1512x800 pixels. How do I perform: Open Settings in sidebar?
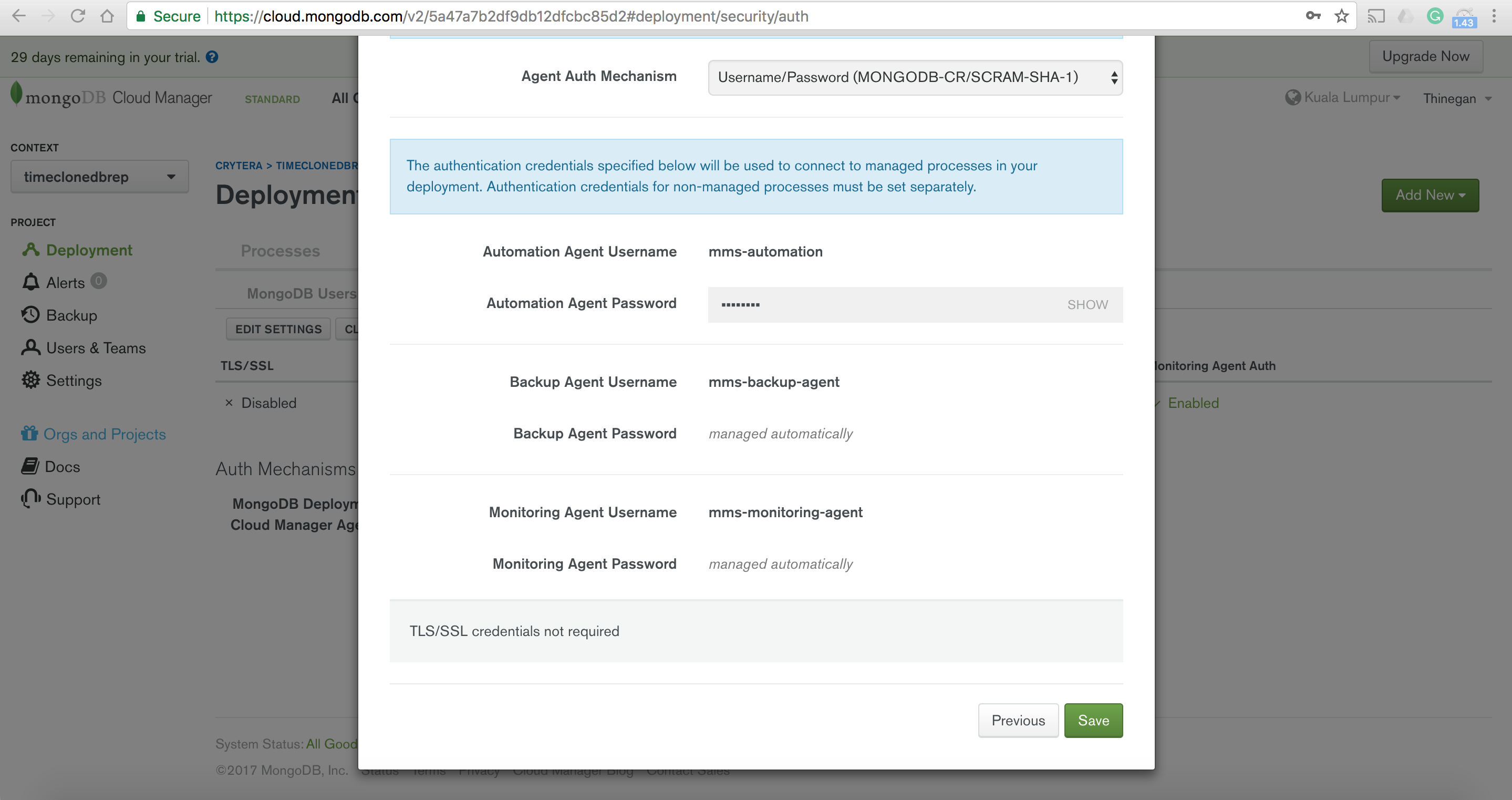coord(74,381)
